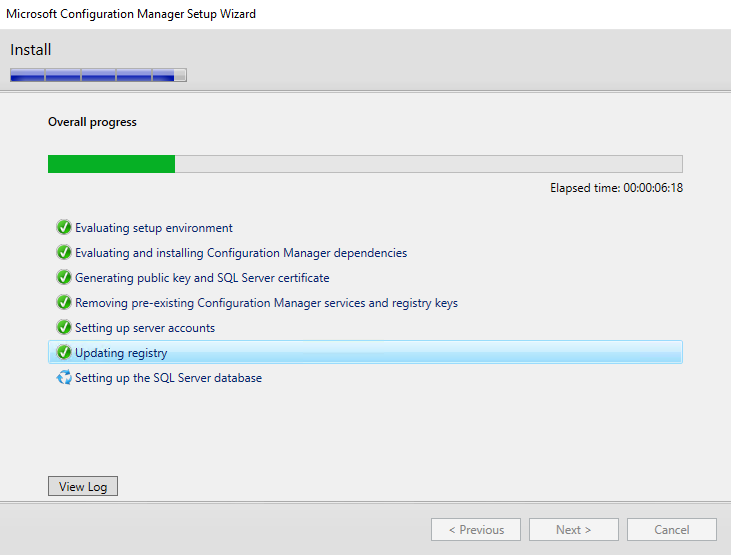This screenshot has width=731, height=555.
Task: Click green checkmark for Updating registry
Action: pos(64,353)
